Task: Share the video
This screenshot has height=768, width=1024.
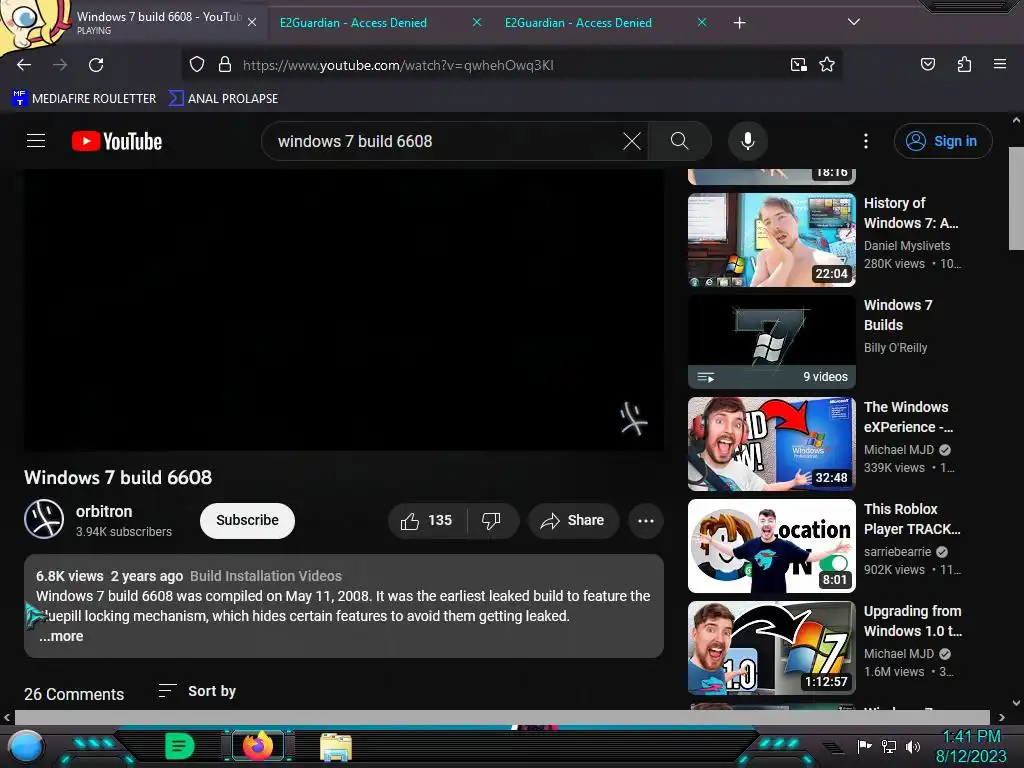Action: 573,520
